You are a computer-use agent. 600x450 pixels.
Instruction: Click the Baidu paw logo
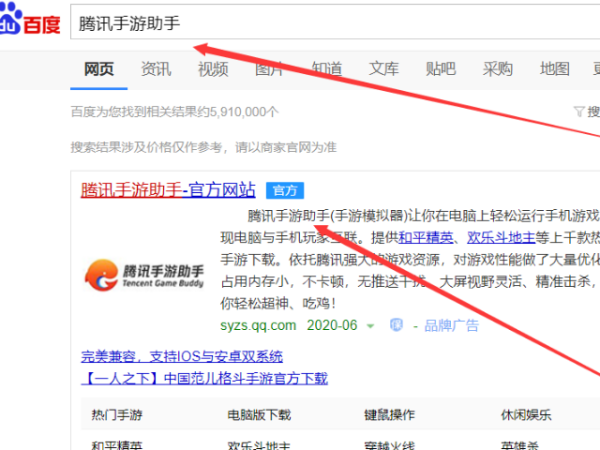pyautogui.click(x=30, y=18)
